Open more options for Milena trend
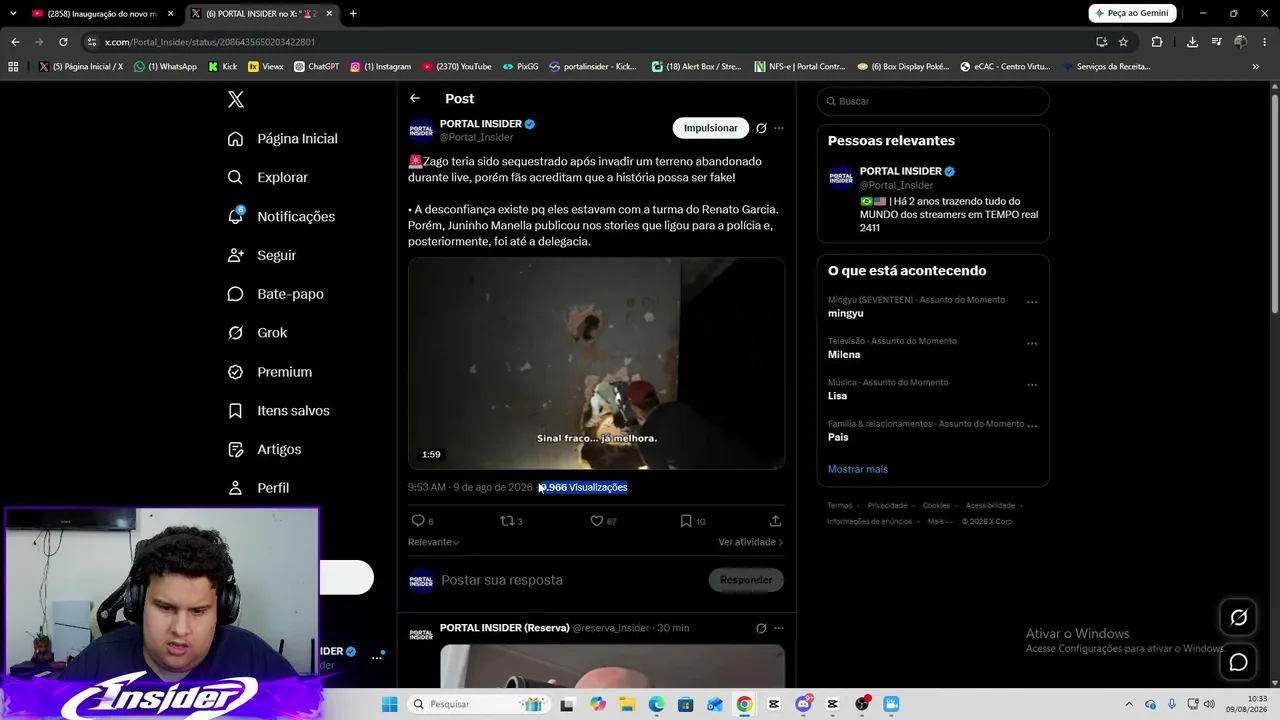 coord(1032,342)
